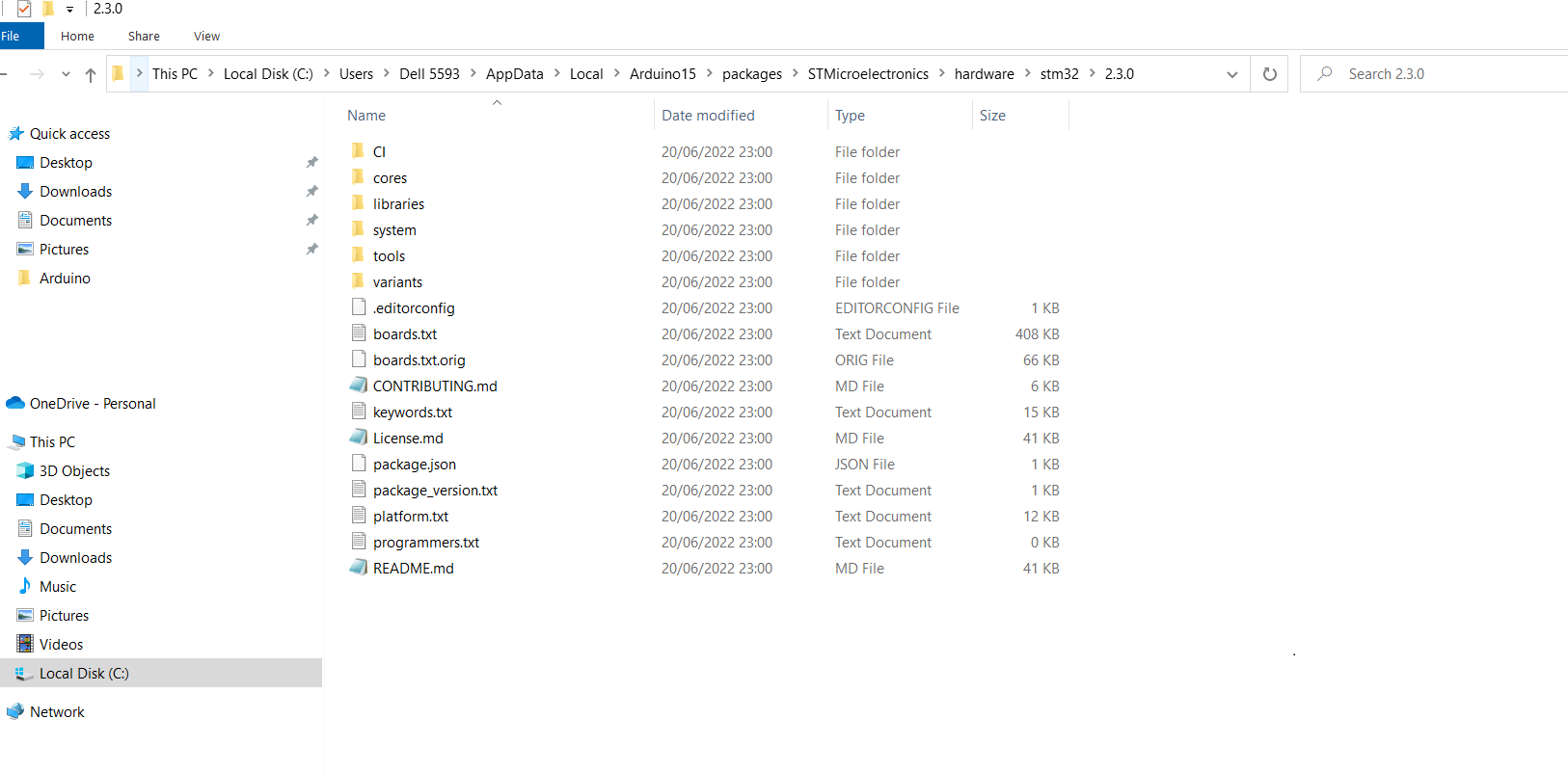The image size is (1568, 772).
Task: Expand the chevron after This PC in path
Action: [211, 73]
